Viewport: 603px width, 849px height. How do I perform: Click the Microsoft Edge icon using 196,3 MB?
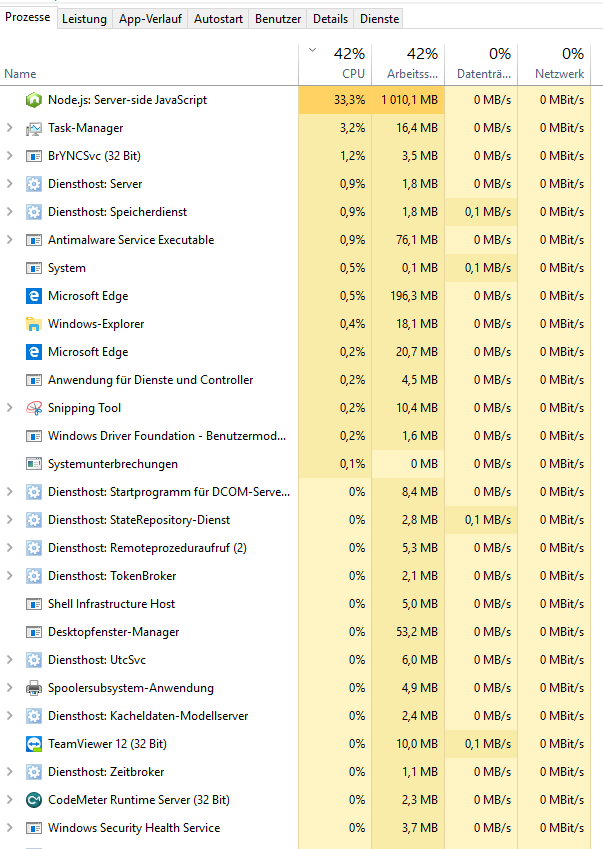coord(34,296)
